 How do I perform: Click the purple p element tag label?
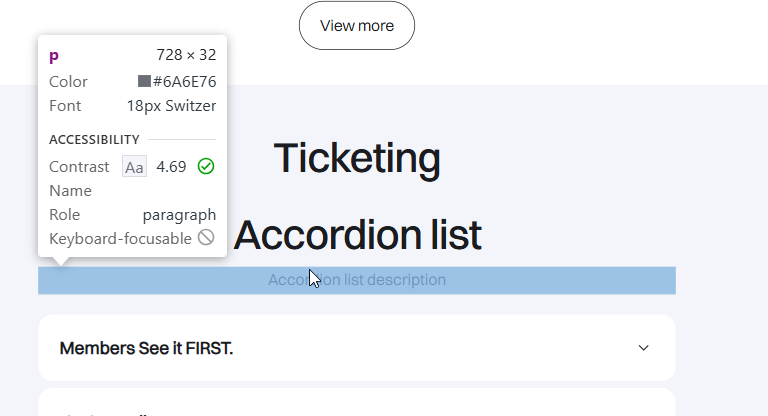click(54, 56)
